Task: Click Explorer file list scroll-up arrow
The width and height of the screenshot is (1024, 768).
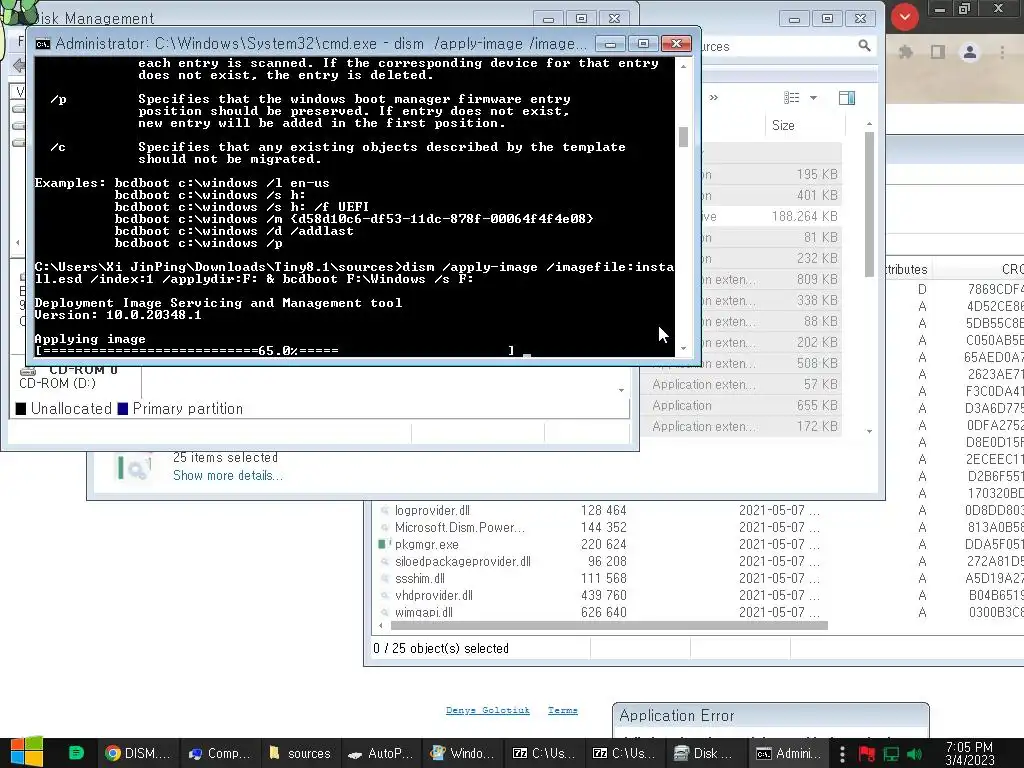Action: click(869, 123)
